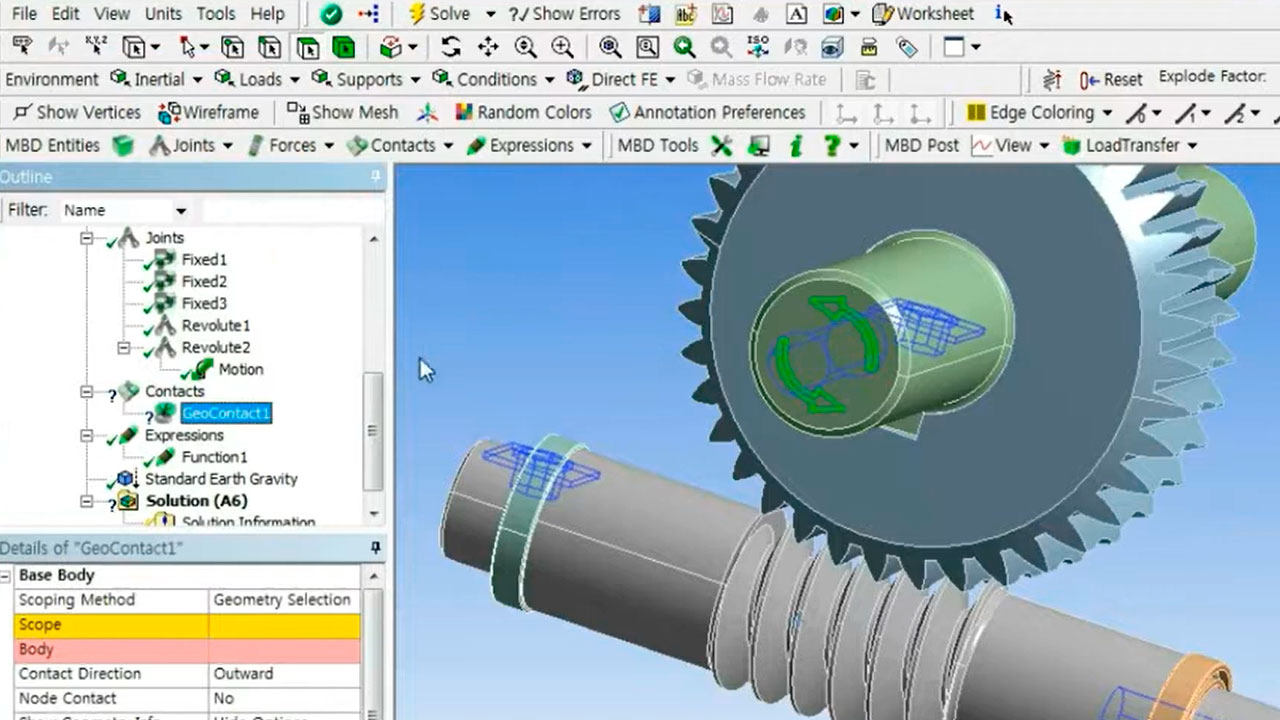
Task: Click the tag annotation icon
Action: pyautogui.click(x=907, y=47)
